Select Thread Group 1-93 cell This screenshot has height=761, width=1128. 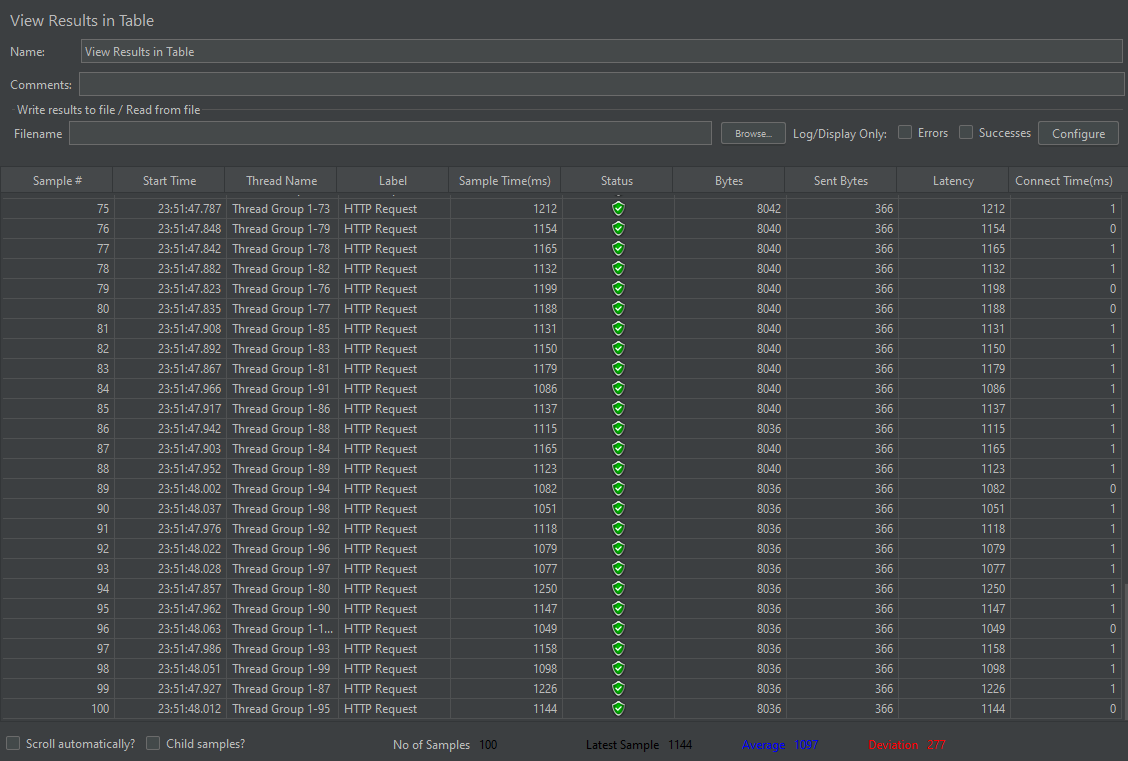(x=281, y=649)
